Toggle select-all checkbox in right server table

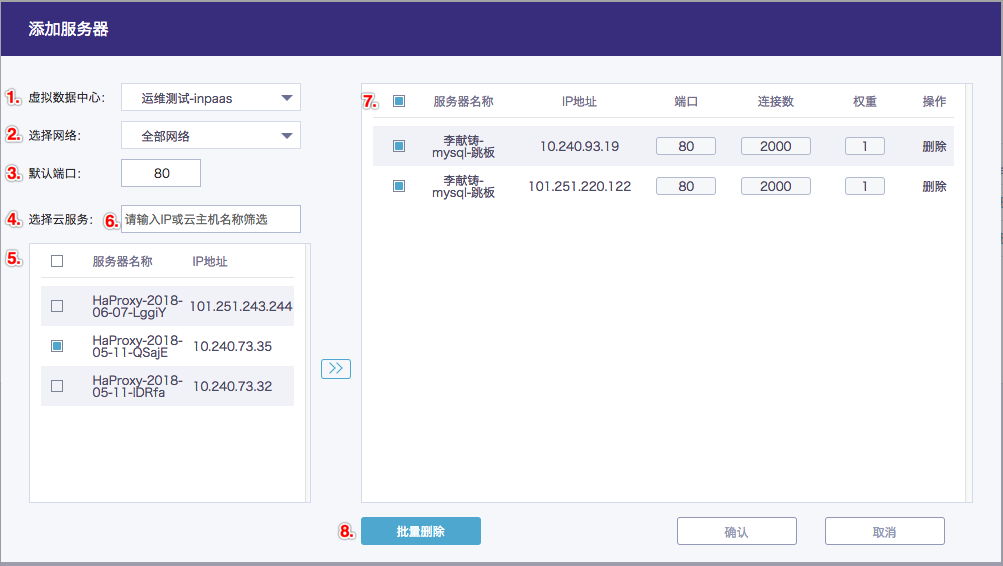[399, 101]
